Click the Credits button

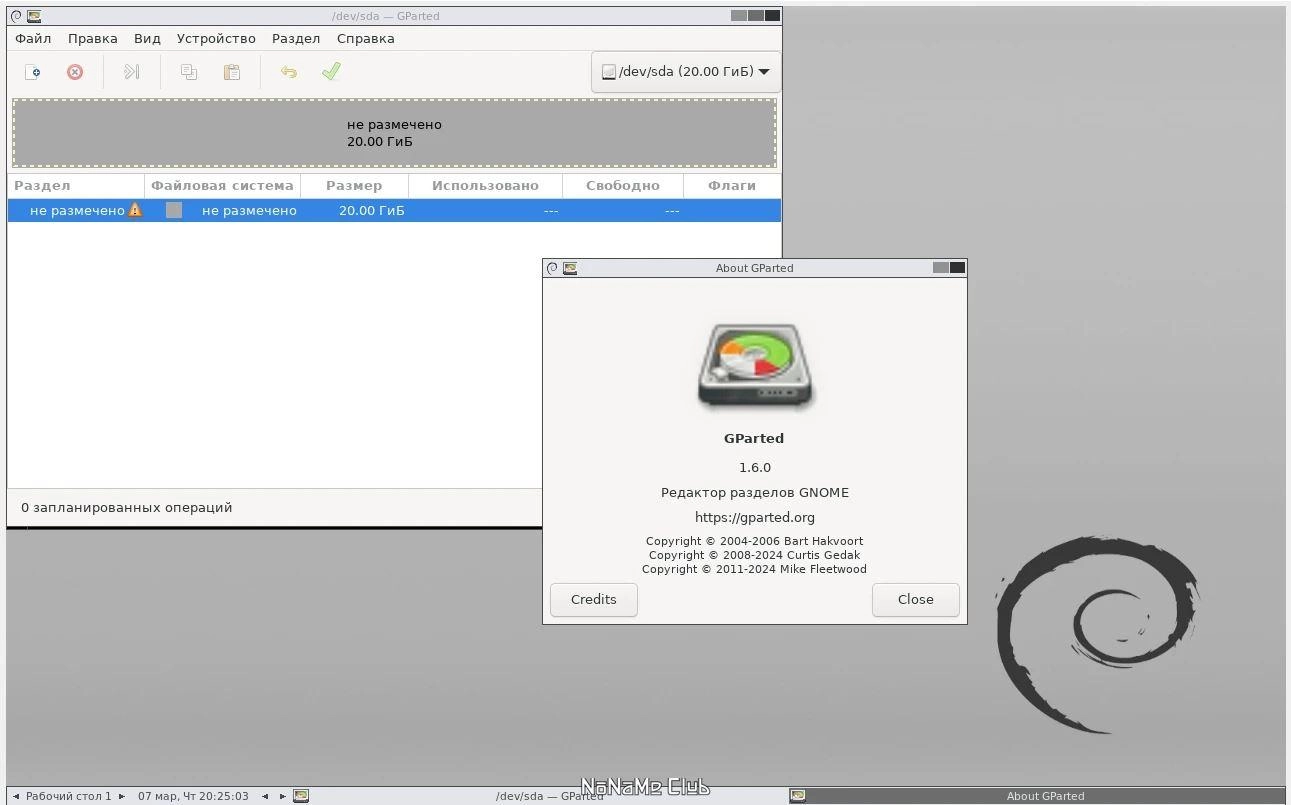[594, 600]
